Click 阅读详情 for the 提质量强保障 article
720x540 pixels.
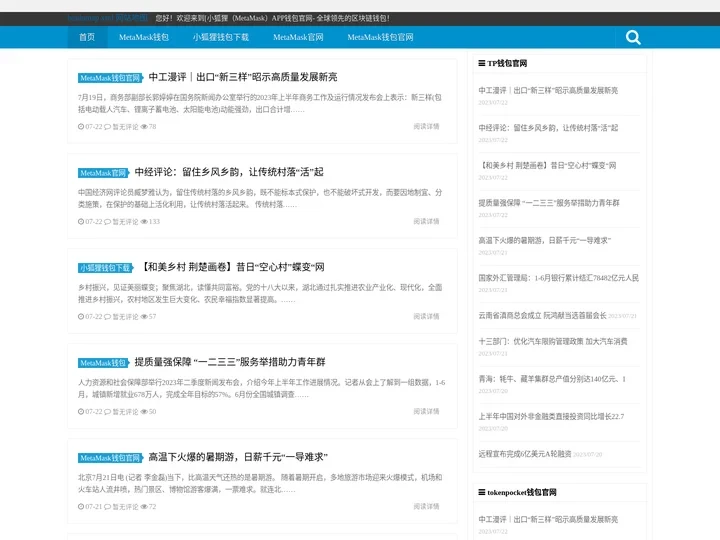click(x=426, y=411)
